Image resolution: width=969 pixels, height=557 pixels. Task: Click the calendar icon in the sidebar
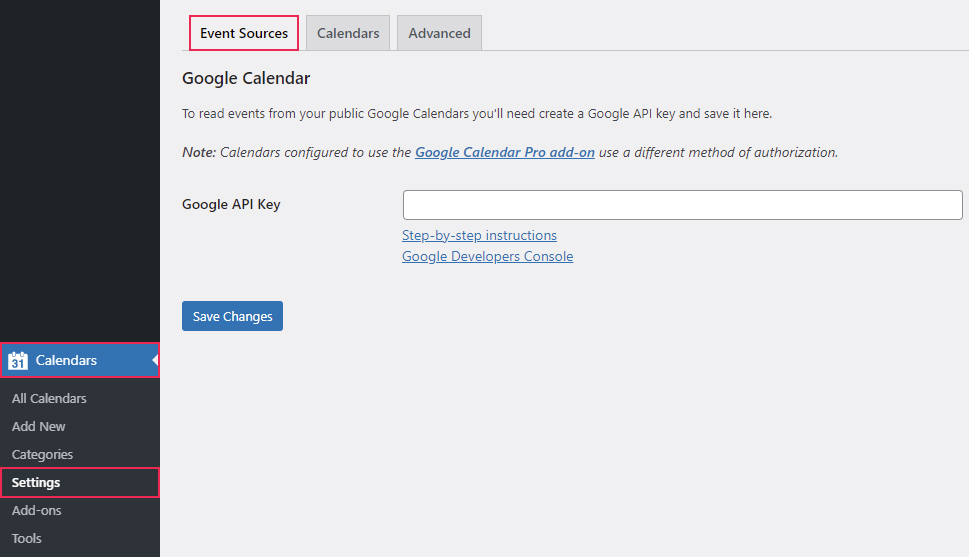(18, 361)
